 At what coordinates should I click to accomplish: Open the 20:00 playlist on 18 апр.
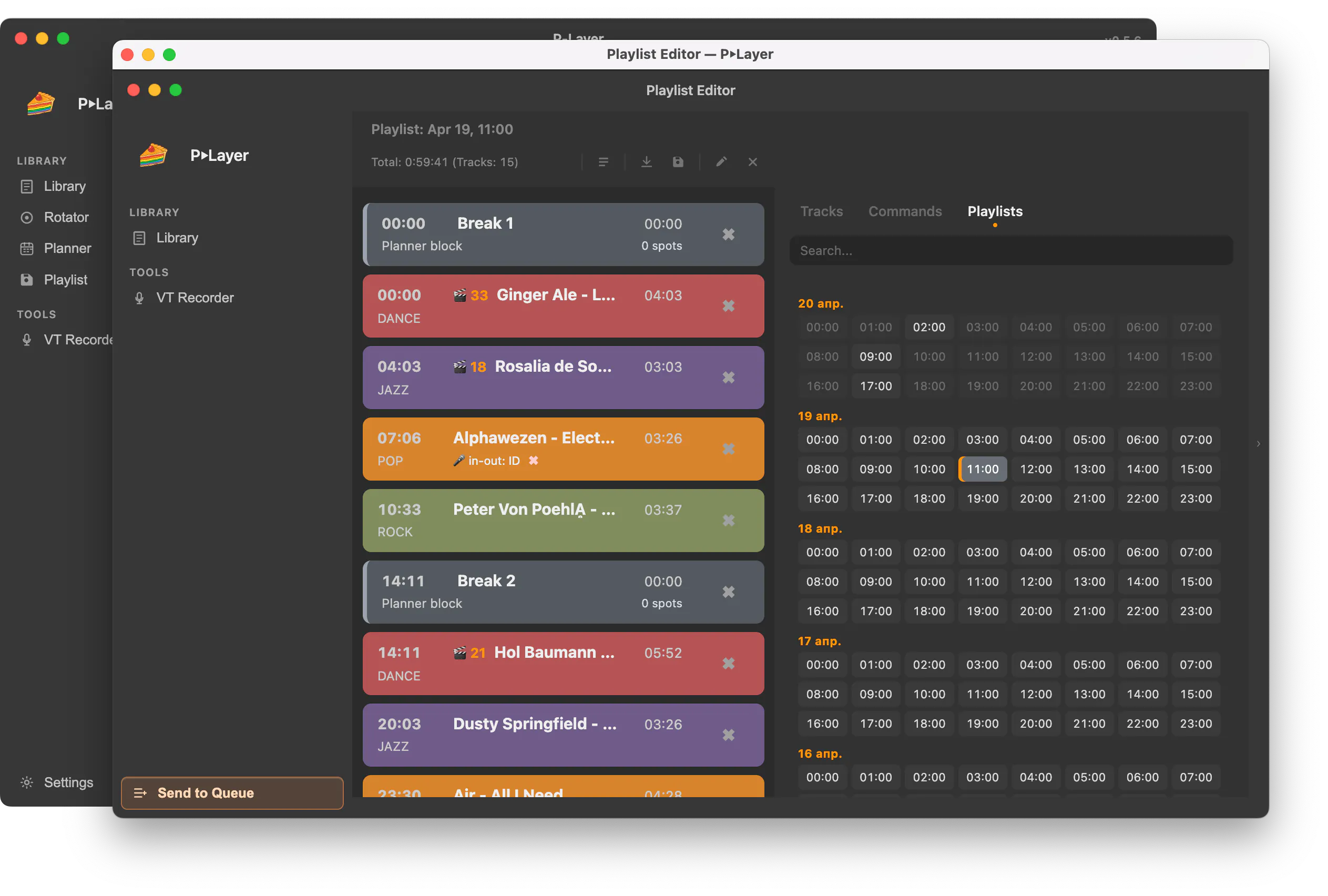click(x=1036, y=611)
